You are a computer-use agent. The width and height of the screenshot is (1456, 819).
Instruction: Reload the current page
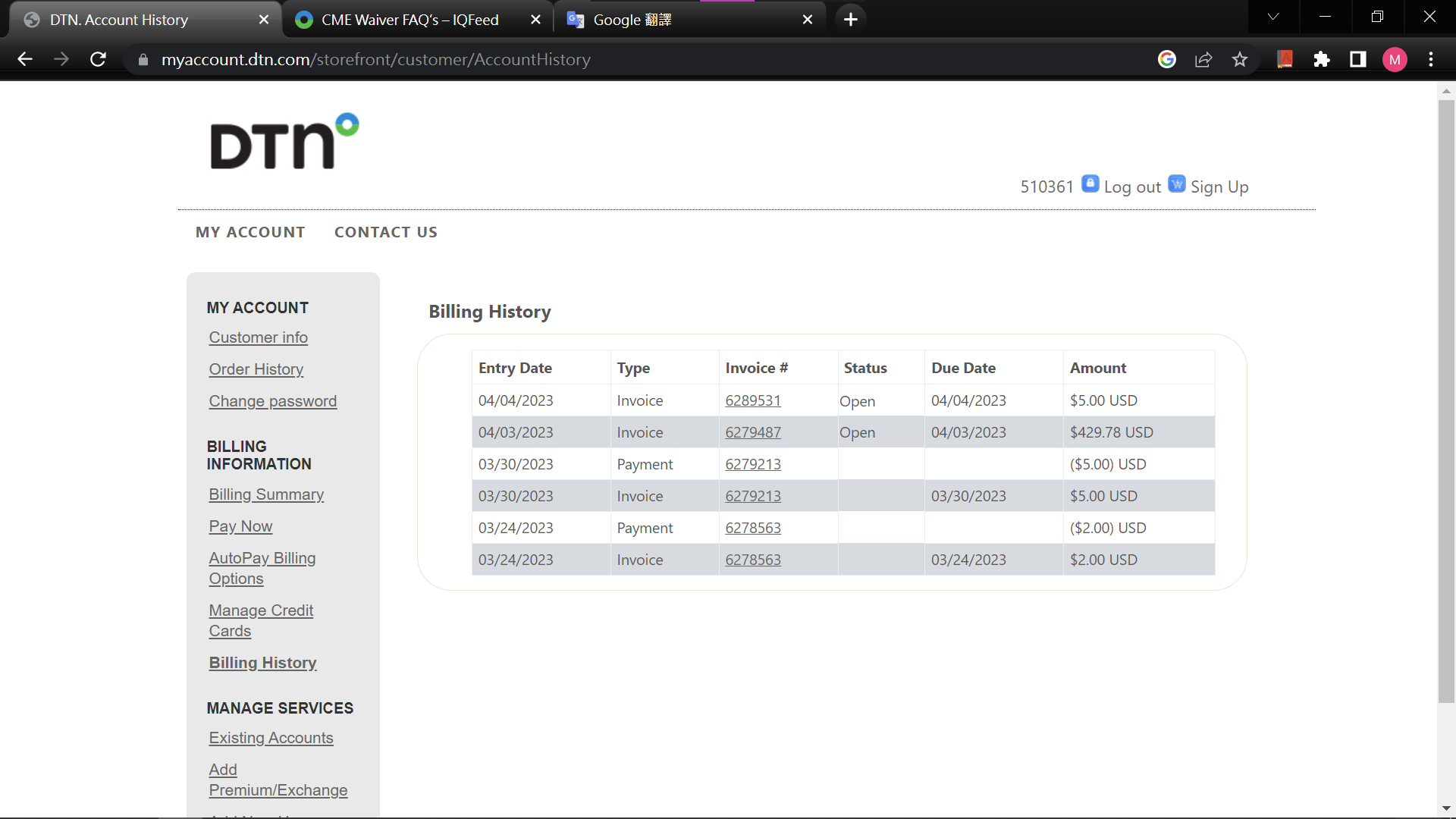click(98, 59)
